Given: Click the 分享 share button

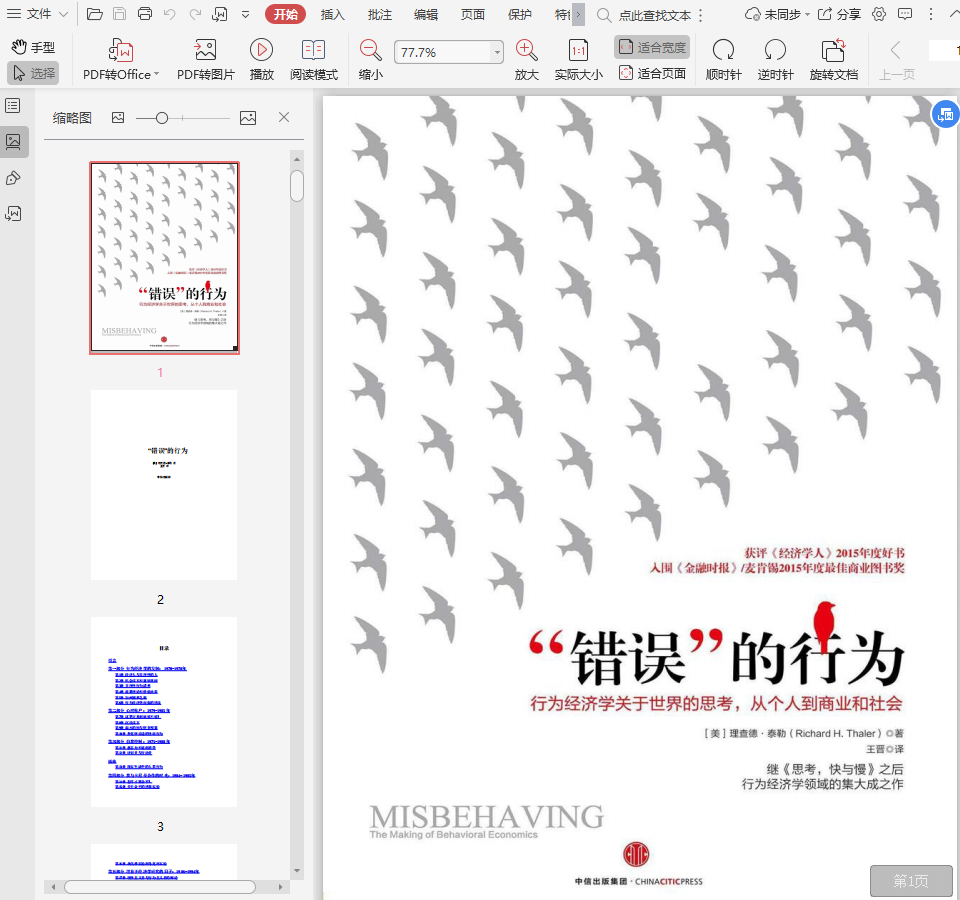Looking at the screenshot, I should [839, 14].
